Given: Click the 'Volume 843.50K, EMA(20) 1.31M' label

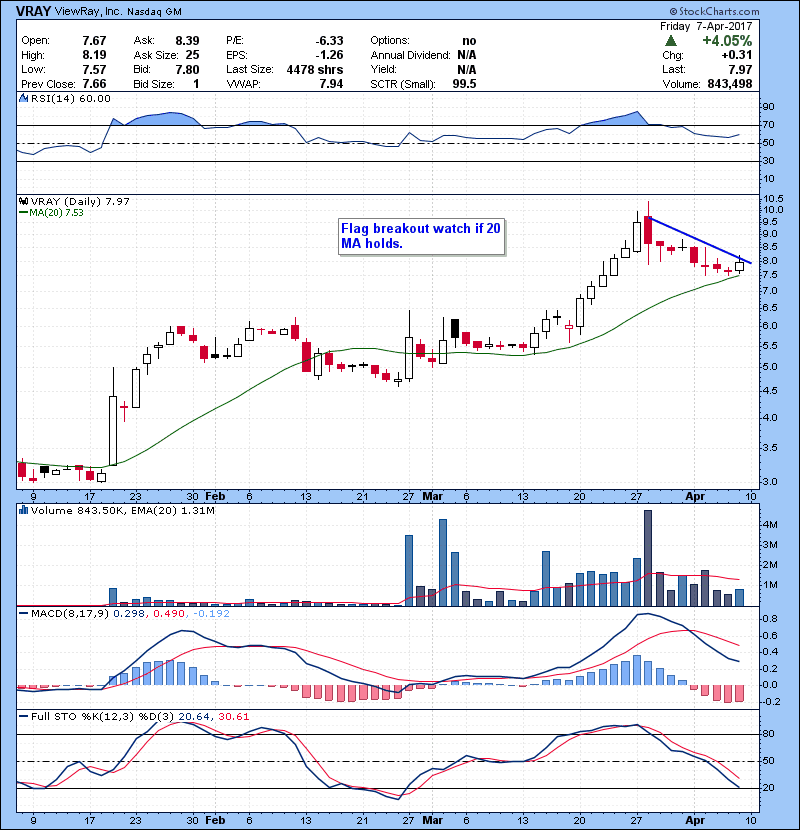Looking at the screenshot, I should (123, 510).
